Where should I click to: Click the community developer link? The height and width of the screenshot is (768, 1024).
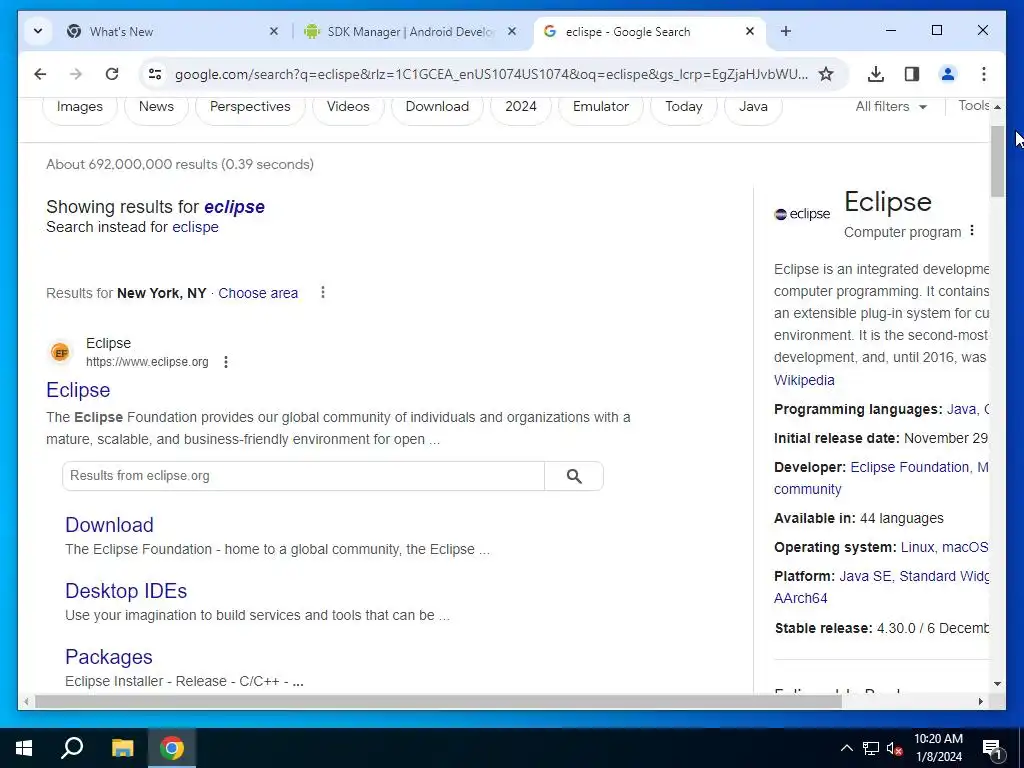click(x=807, y=489)
